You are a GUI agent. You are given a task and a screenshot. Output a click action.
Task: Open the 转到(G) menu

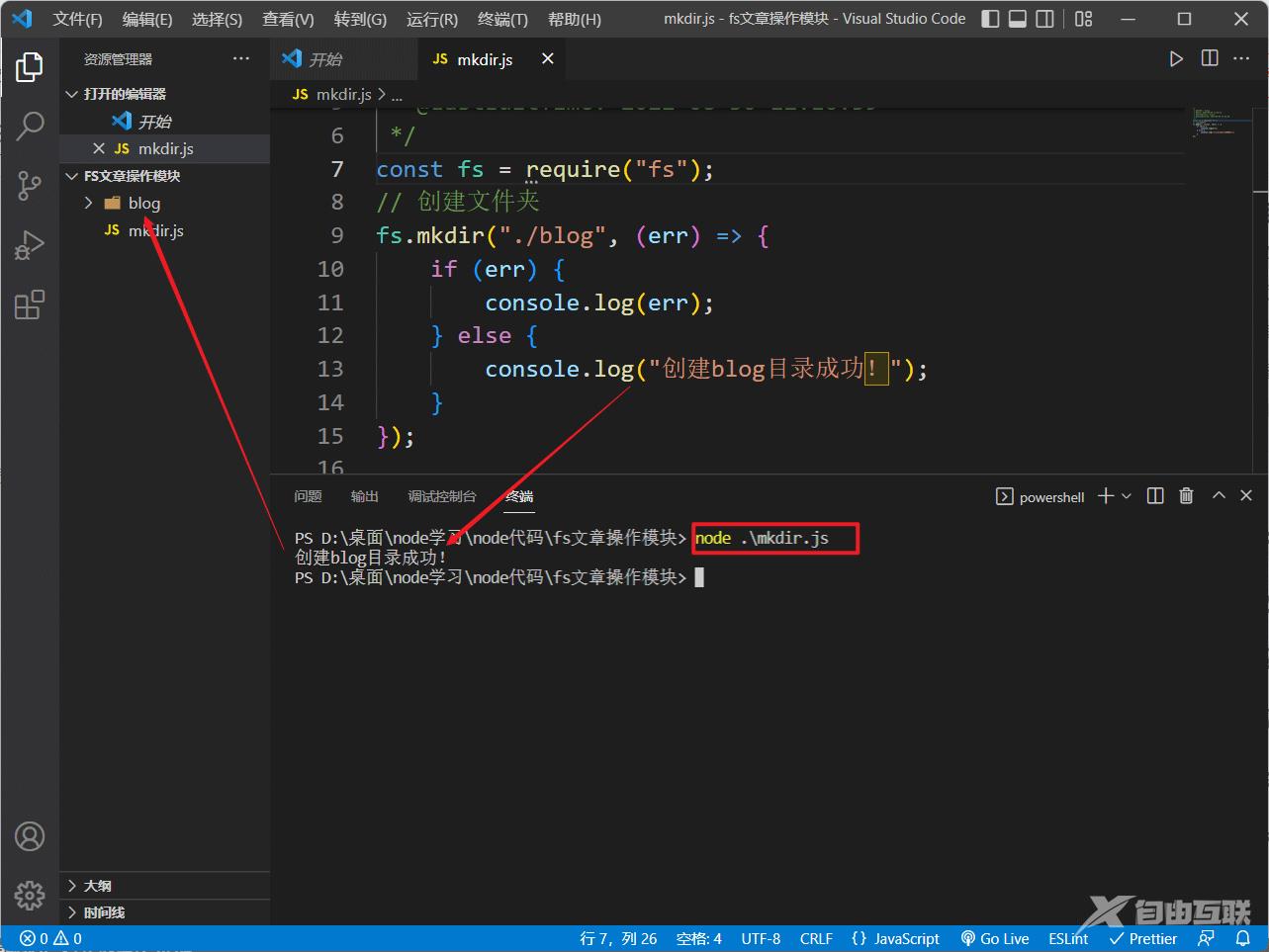click(x=360, y=19)
